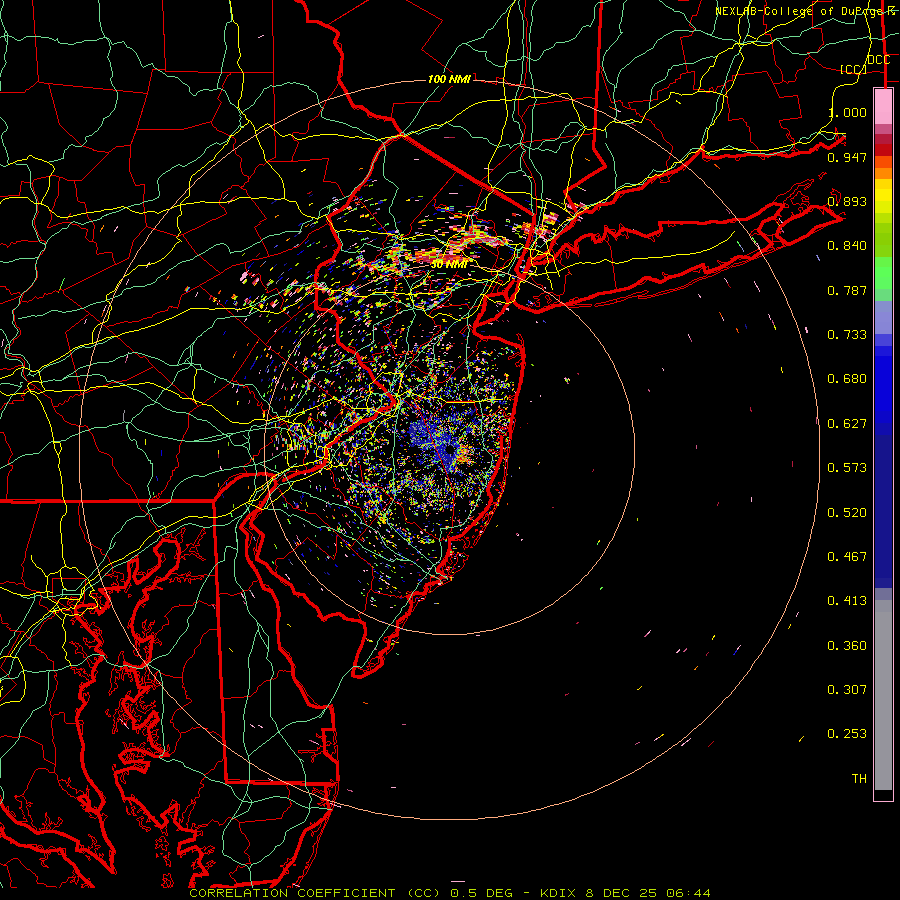Click the [CC] legend title

[x=853, y=69]
